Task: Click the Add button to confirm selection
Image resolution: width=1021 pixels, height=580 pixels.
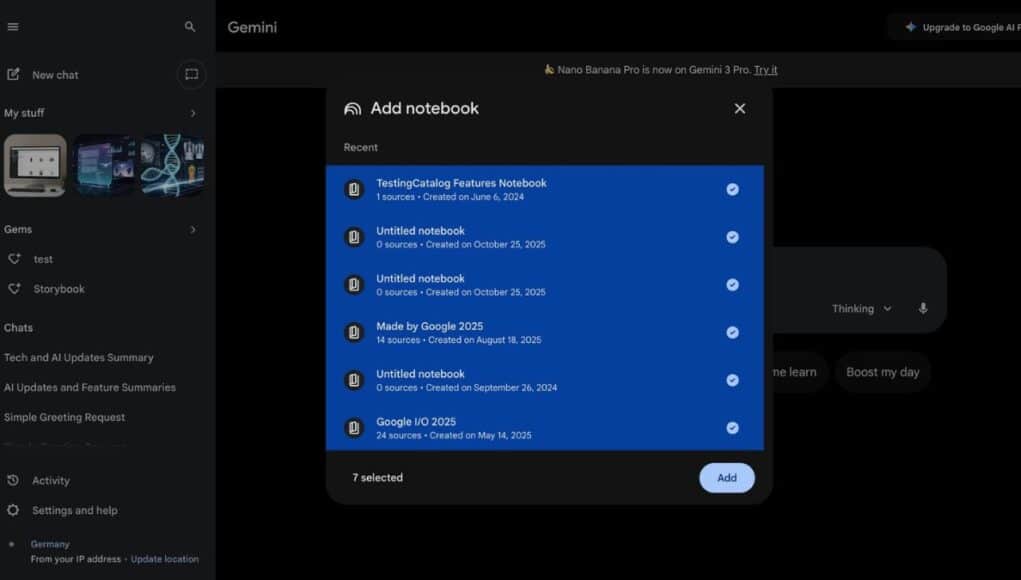Action: 726,478
